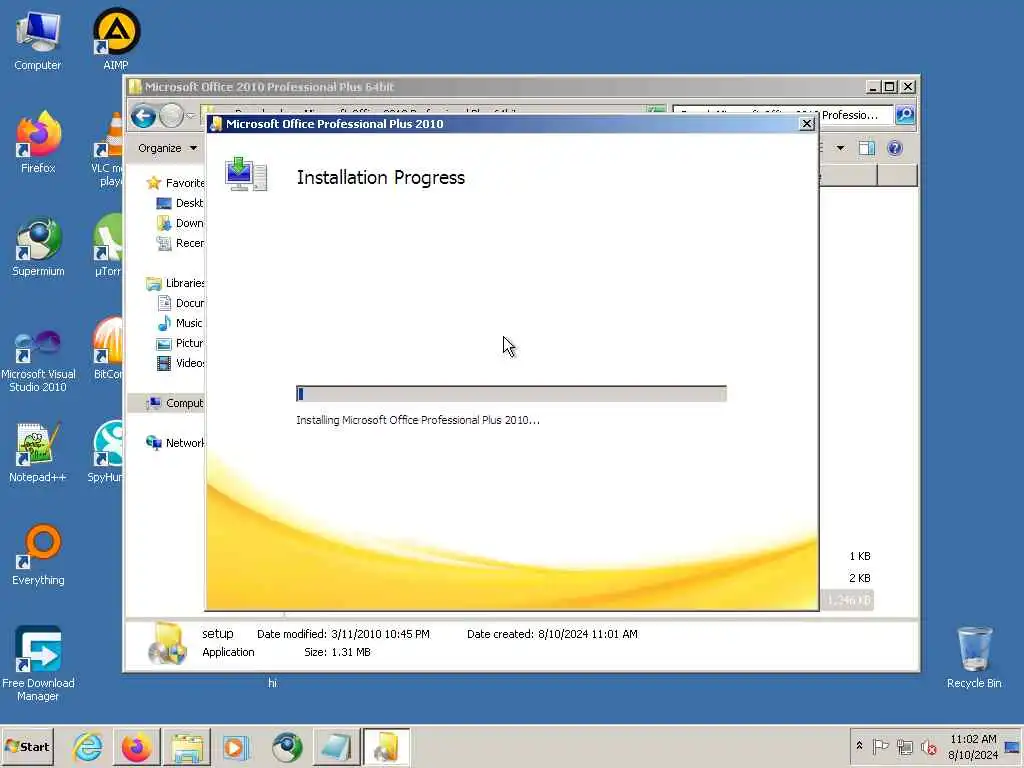
Task: Click the 1 KB file size entry
Action: (859, 556)
